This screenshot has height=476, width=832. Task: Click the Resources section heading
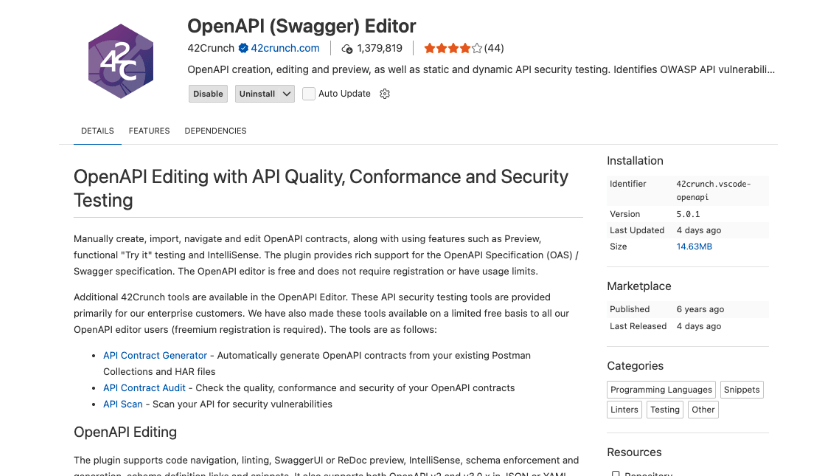click(x=634, y=453)
